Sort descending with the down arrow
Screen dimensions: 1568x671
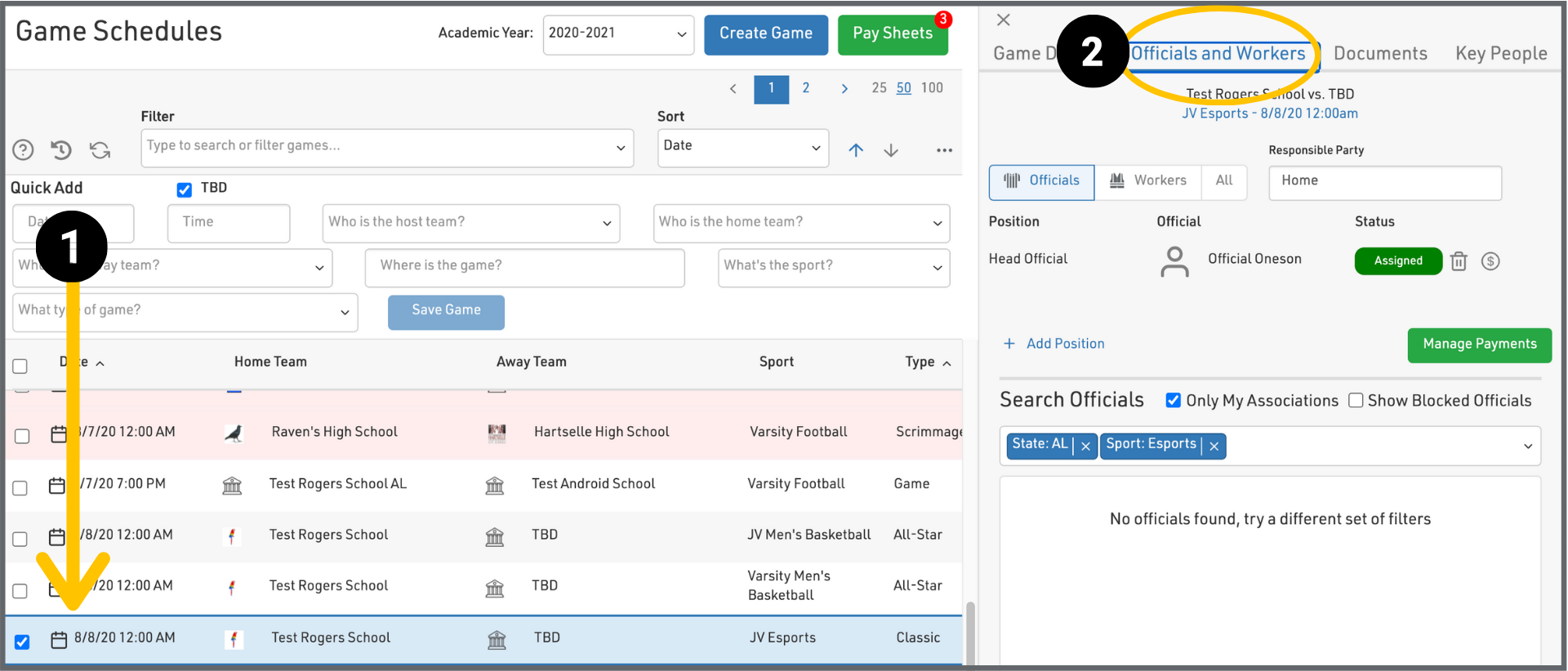891,150
